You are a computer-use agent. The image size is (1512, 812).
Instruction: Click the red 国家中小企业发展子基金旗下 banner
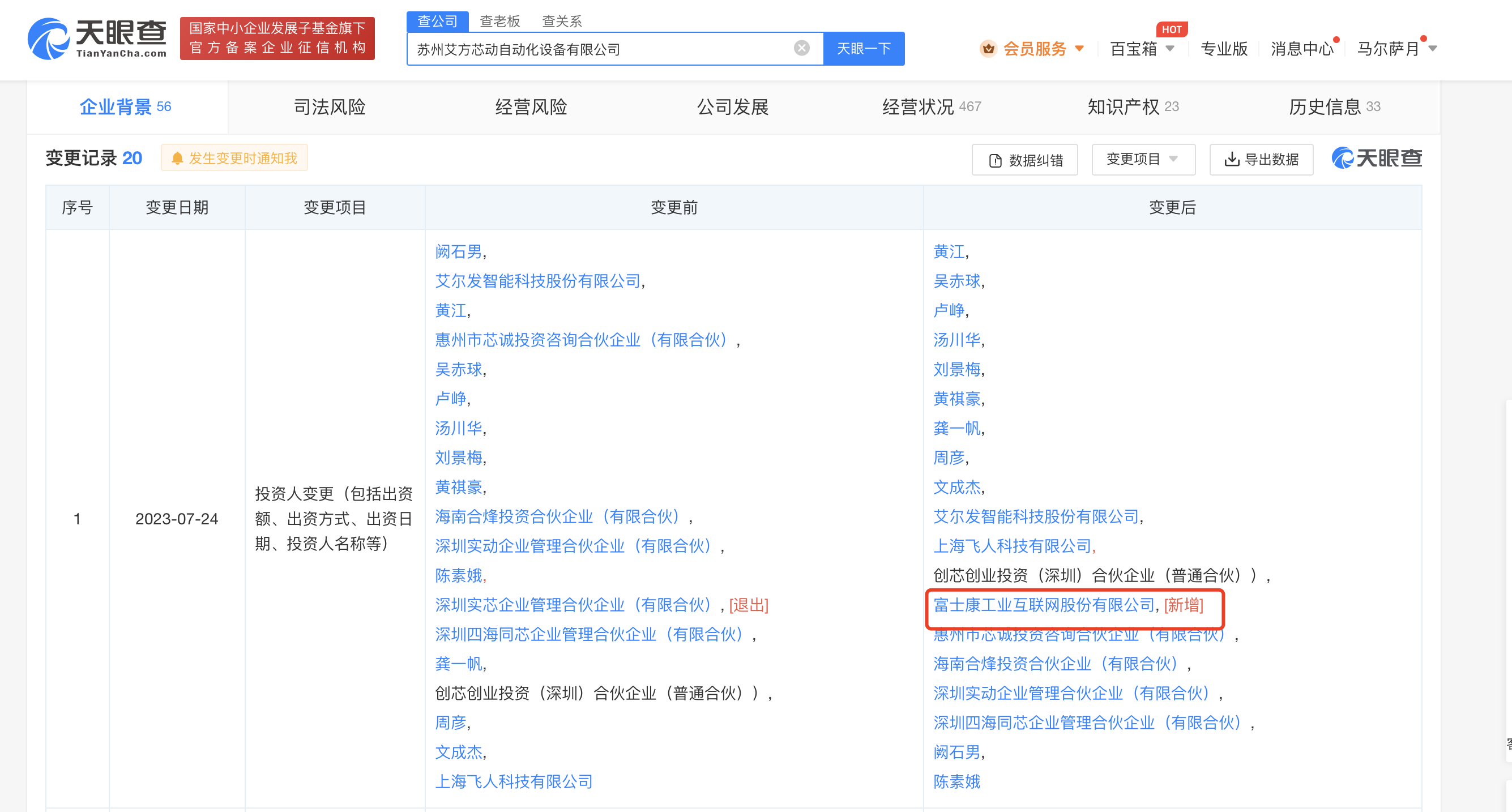click(277, 38)
